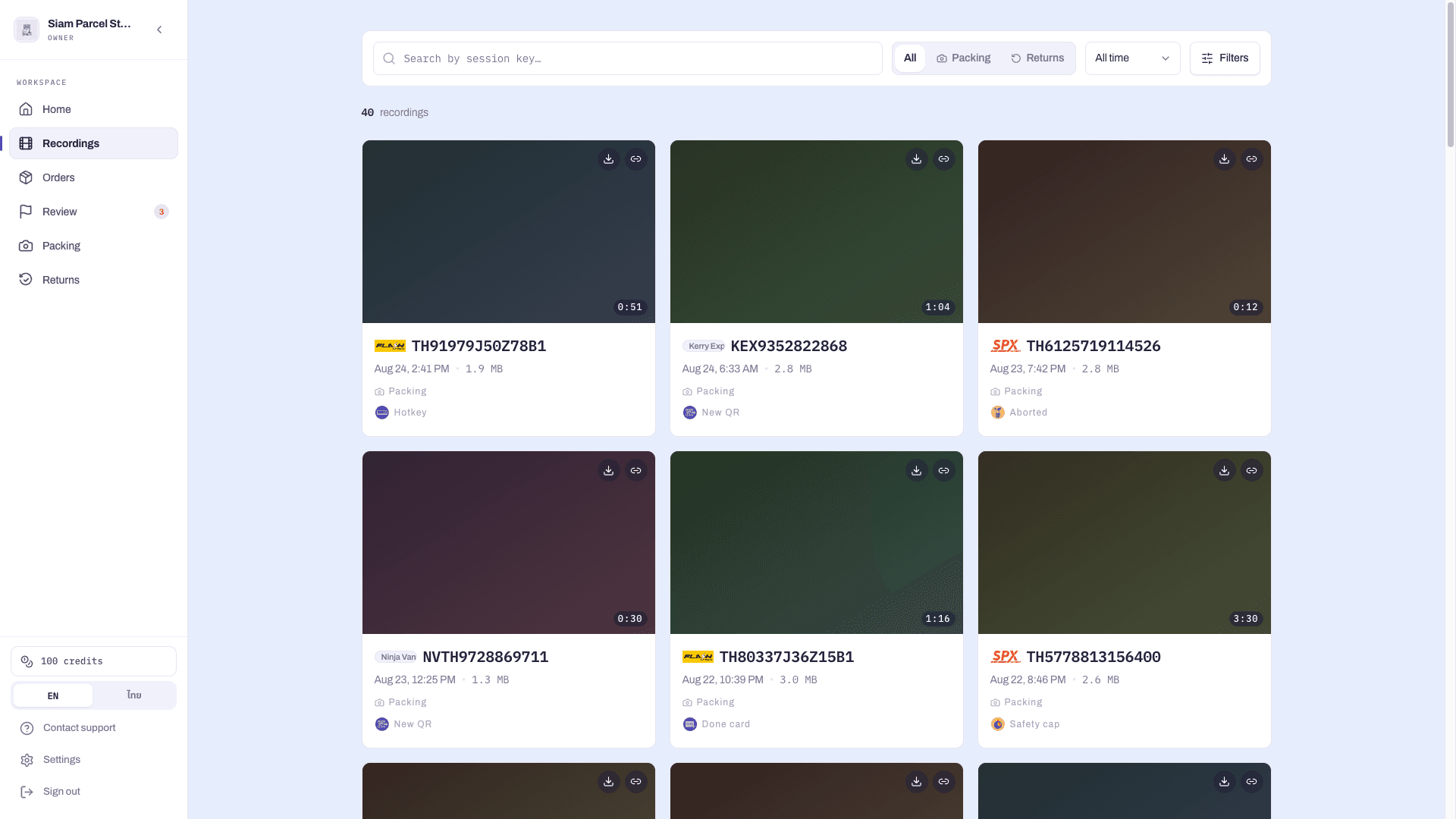The width and height of the screenshot is (1456, 819).
Task: Open Contact support
Action: tap(94, 728)
